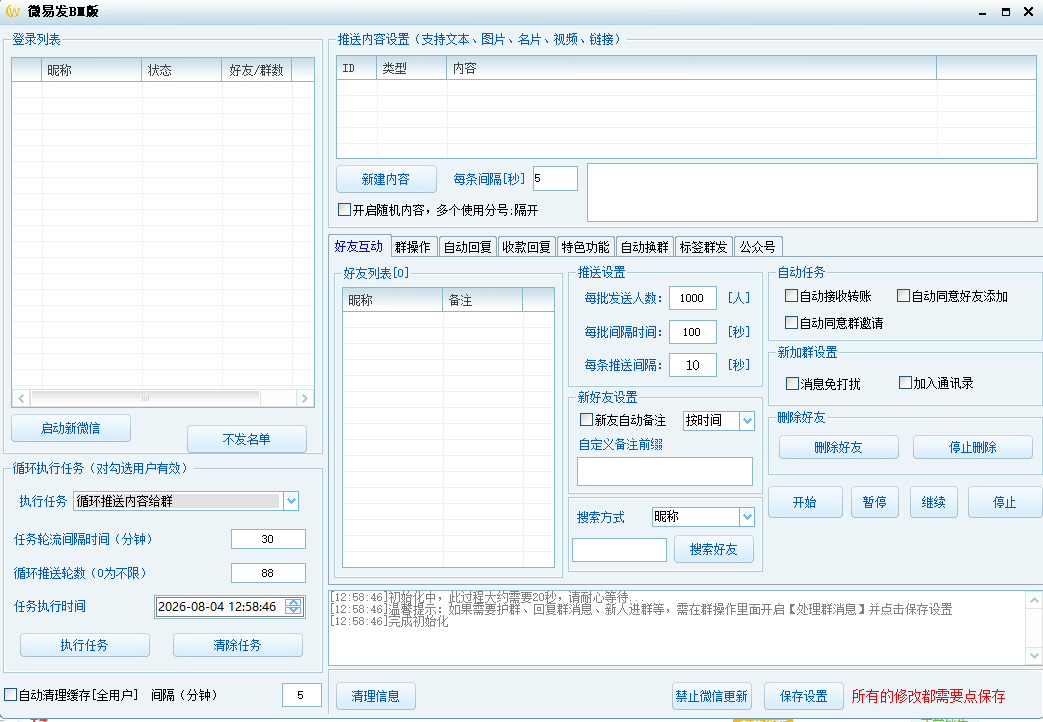Select the 公众号 tab
Screen dimensions: 1043x722
(758, 247)
